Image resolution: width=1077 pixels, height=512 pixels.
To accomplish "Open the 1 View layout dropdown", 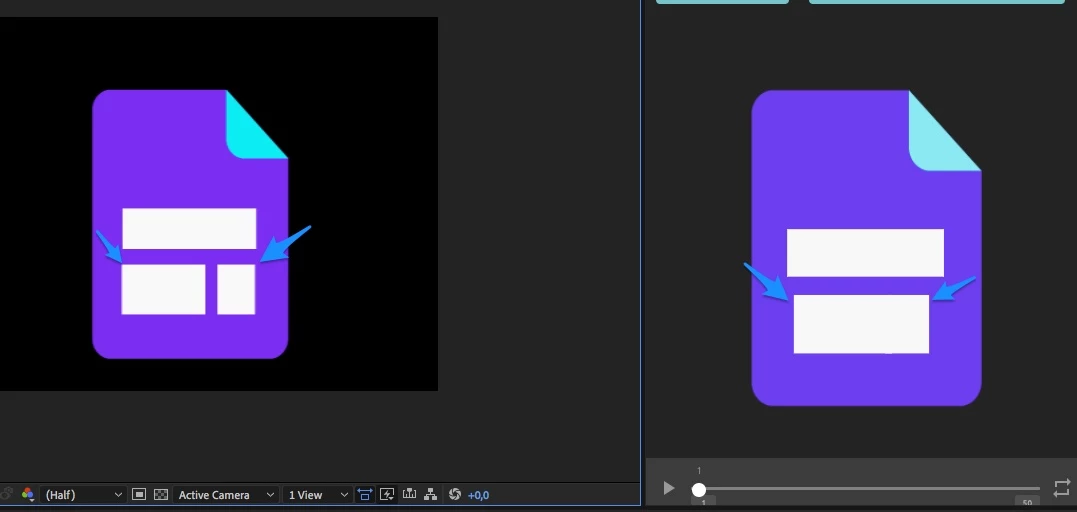I will (317, 494).
